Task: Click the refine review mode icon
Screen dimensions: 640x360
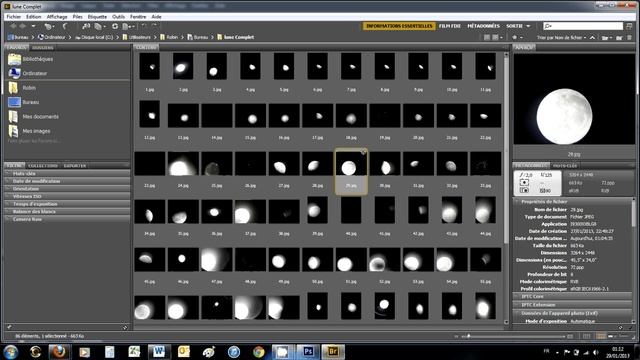Action: (x=99, y=27)
